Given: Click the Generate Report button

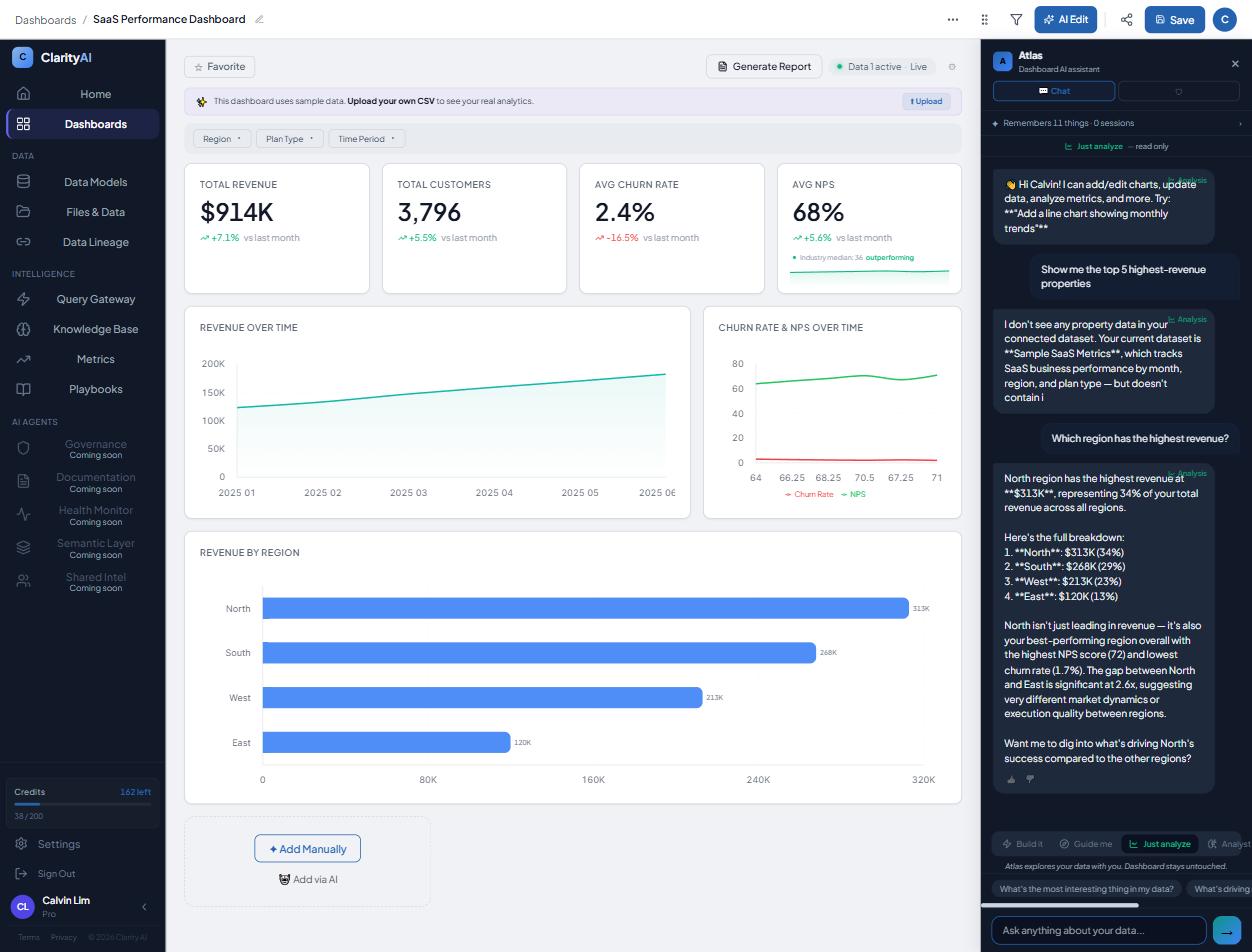Looking at the screenshot, I should (x=764, y=67).
